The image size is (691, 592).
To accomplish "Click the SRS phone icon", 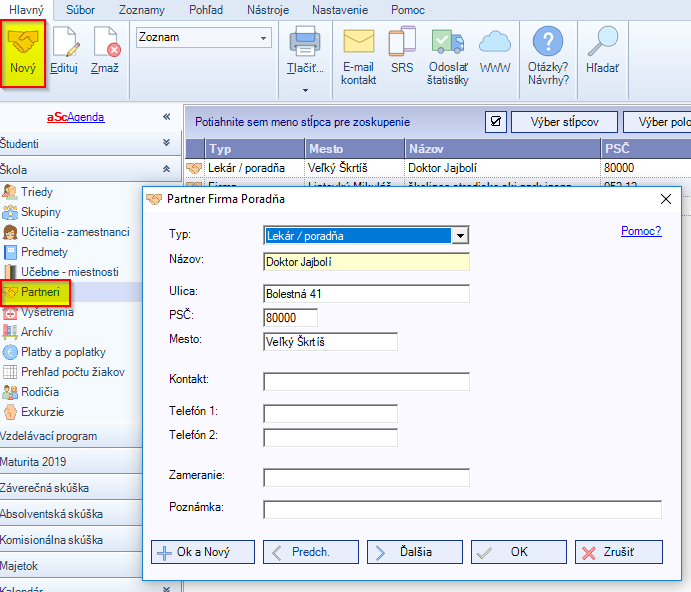I will click(402, 41).
